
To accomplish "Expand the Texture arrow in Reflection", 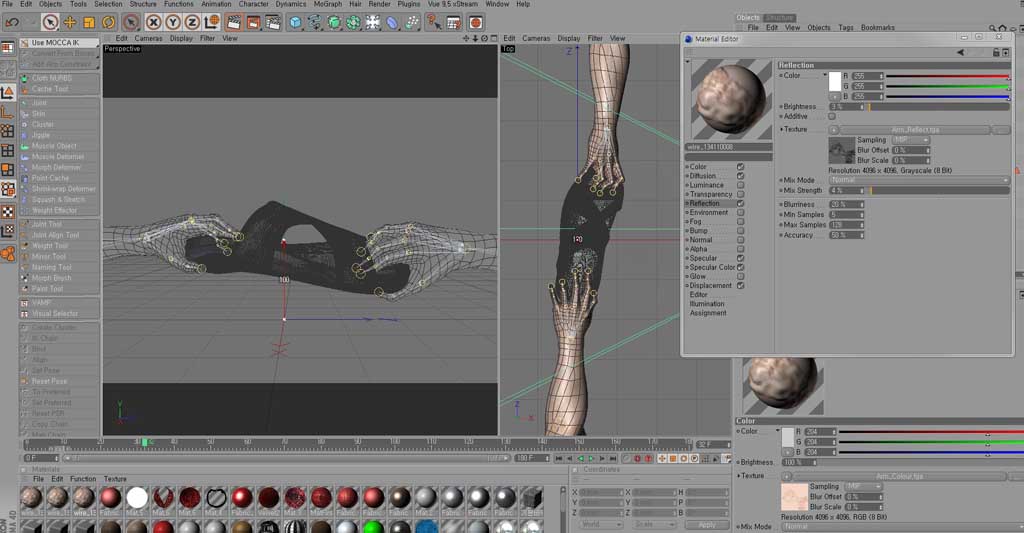I will [781, 129].
